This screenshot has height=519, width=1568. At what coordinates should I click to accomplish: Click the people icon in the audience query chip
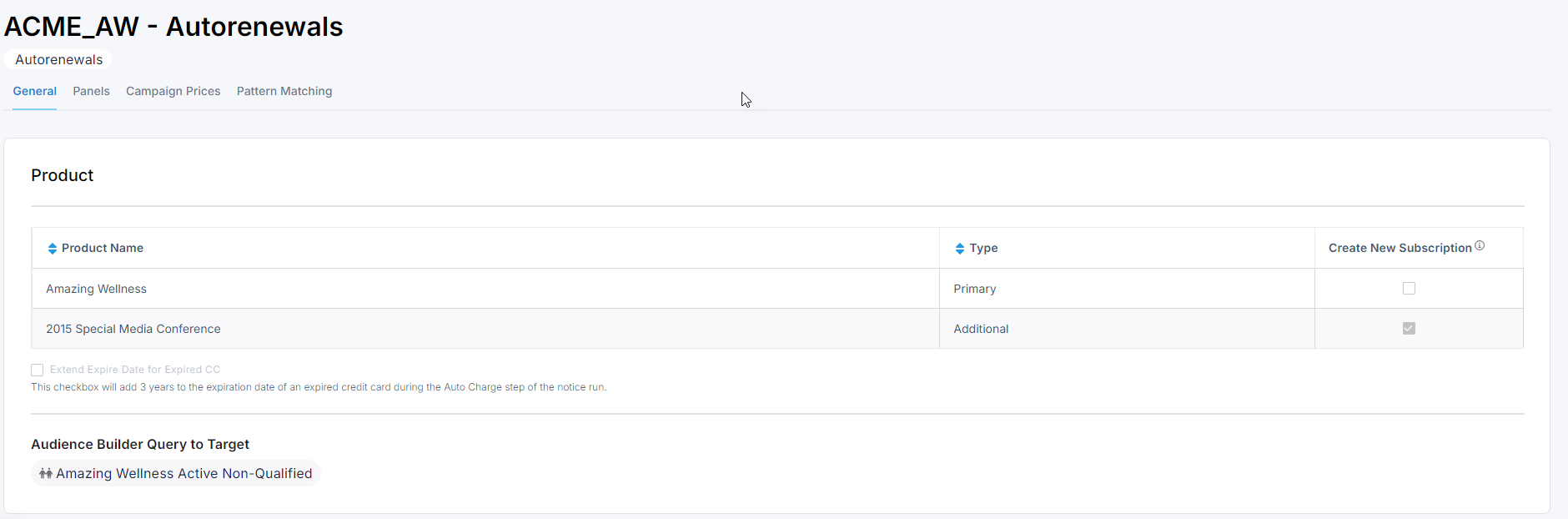(46, 473)
